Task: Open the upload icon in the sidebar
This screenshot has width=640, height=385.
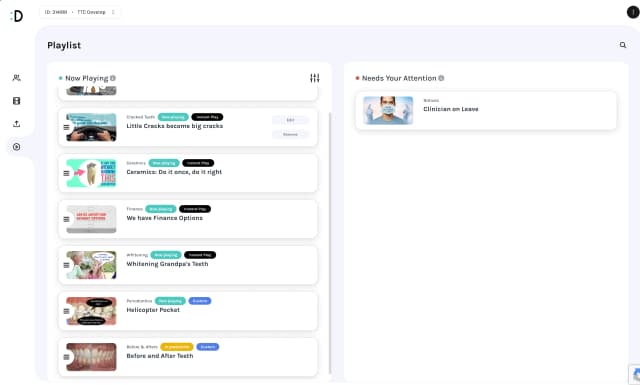Action: 16,124
